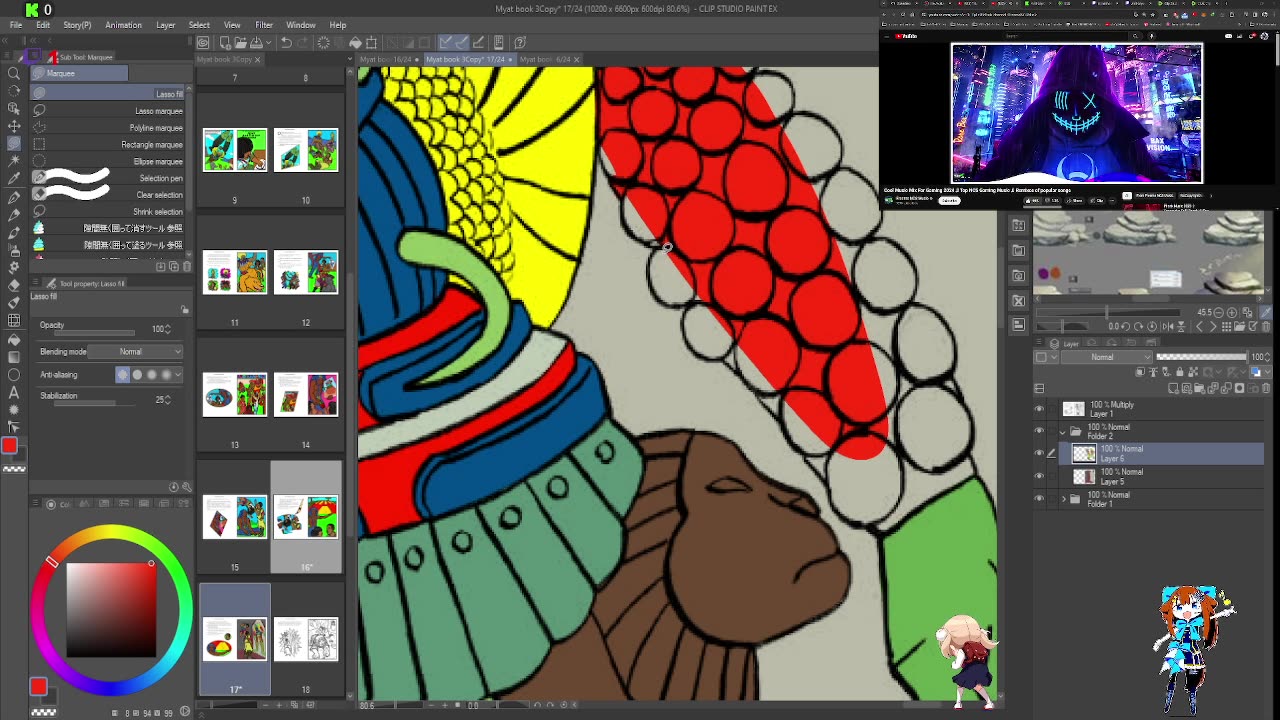This screenshot has height=720, width=1280.
Task: Select the Auto select wand tool
Action: (x=13, y=160)
